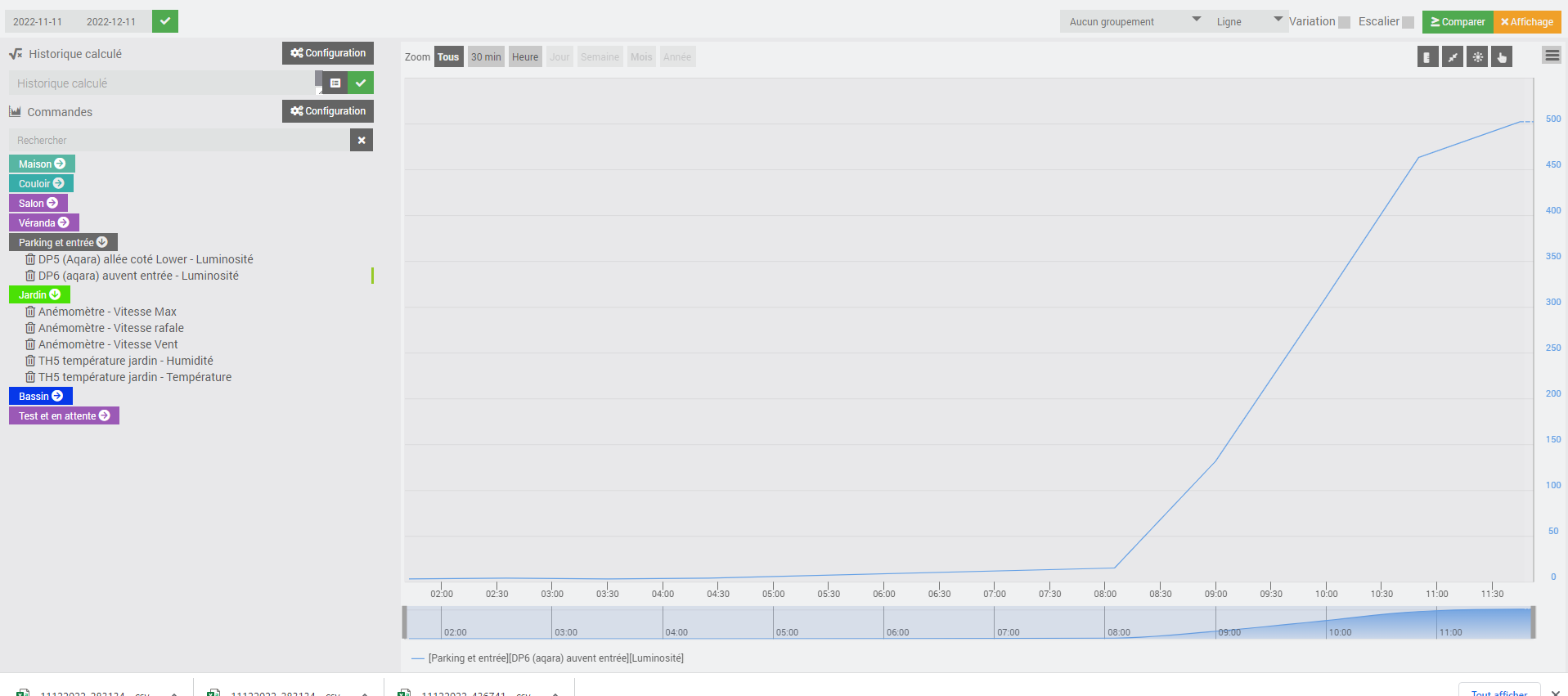Select the Jour zoom range

(x=559, y=57)
